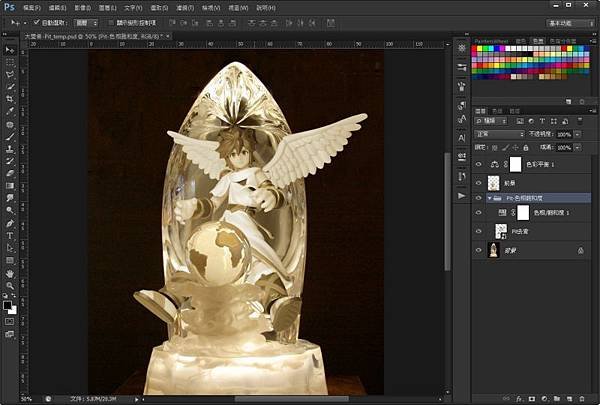Viewport: 600px width, 405px height.
Task: Click the background color swatch
Action: tap(14, 310)
